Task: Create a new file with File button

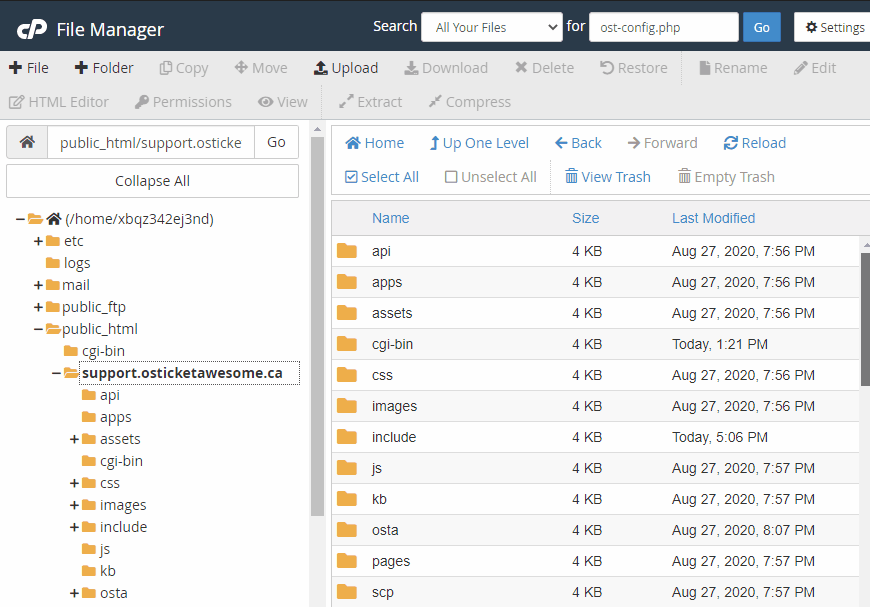Action: point(29,68)
